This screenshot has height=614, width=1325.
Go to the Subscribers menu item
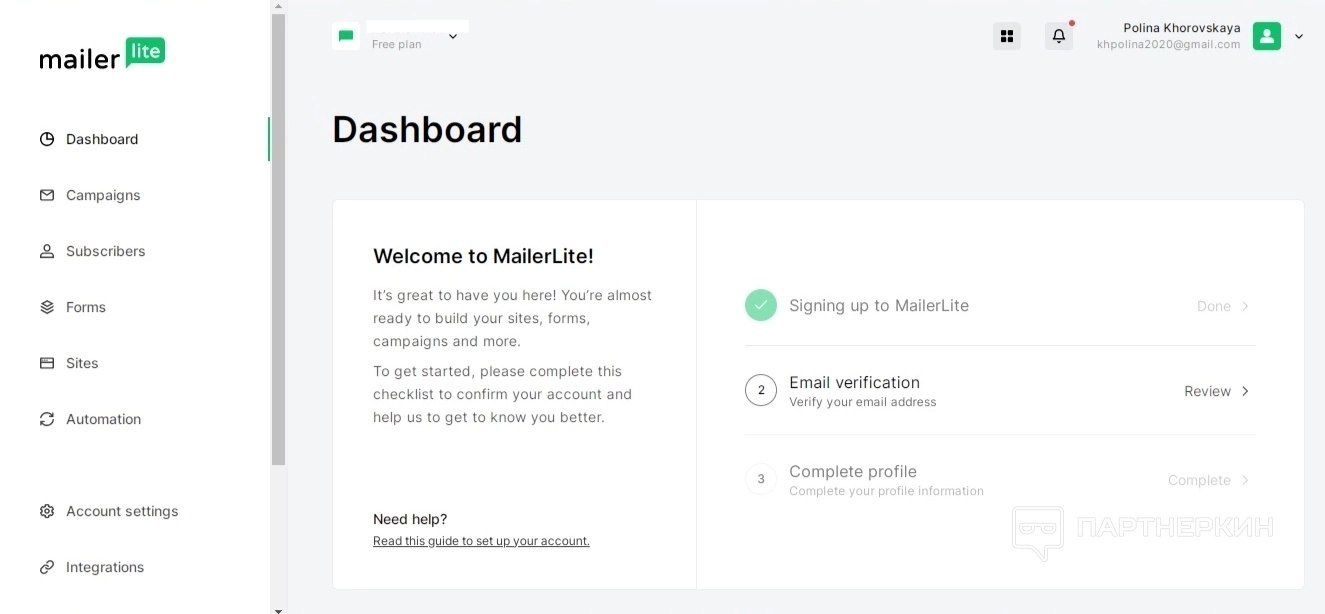pos(105,251)
